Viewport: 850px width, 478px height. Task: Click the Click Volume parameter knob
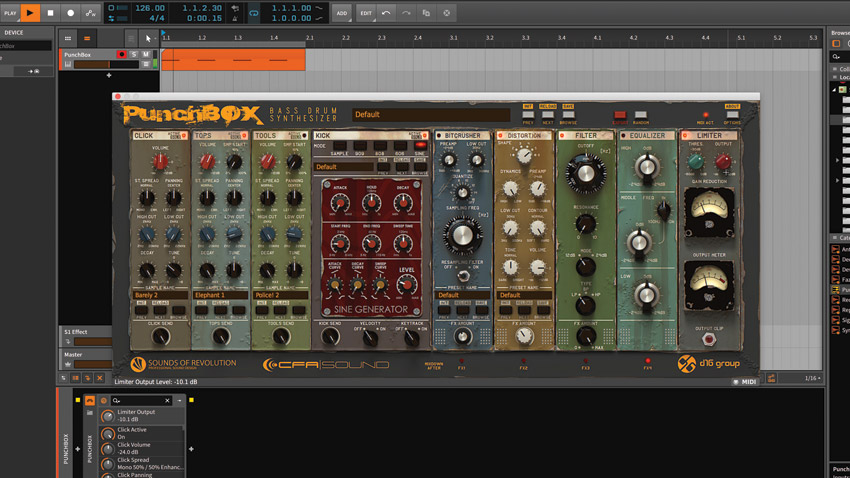[x=108, y=449]
